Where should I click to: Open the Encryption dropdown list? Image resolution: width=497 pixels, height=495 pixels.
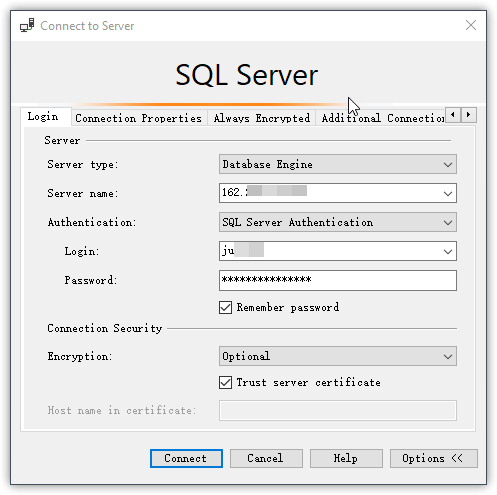click(x=338, y=356)
